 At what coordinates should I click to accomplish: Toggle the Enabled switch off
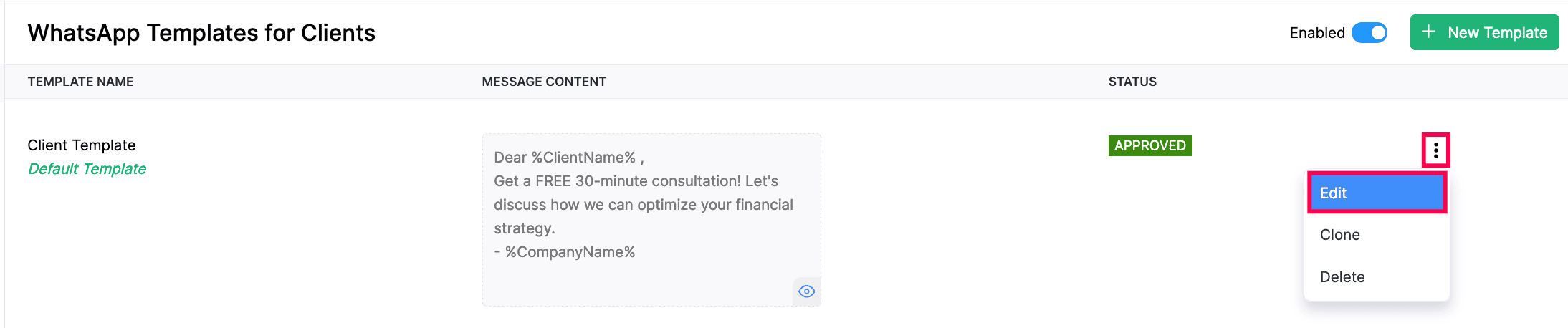(x=1369, y=33)
